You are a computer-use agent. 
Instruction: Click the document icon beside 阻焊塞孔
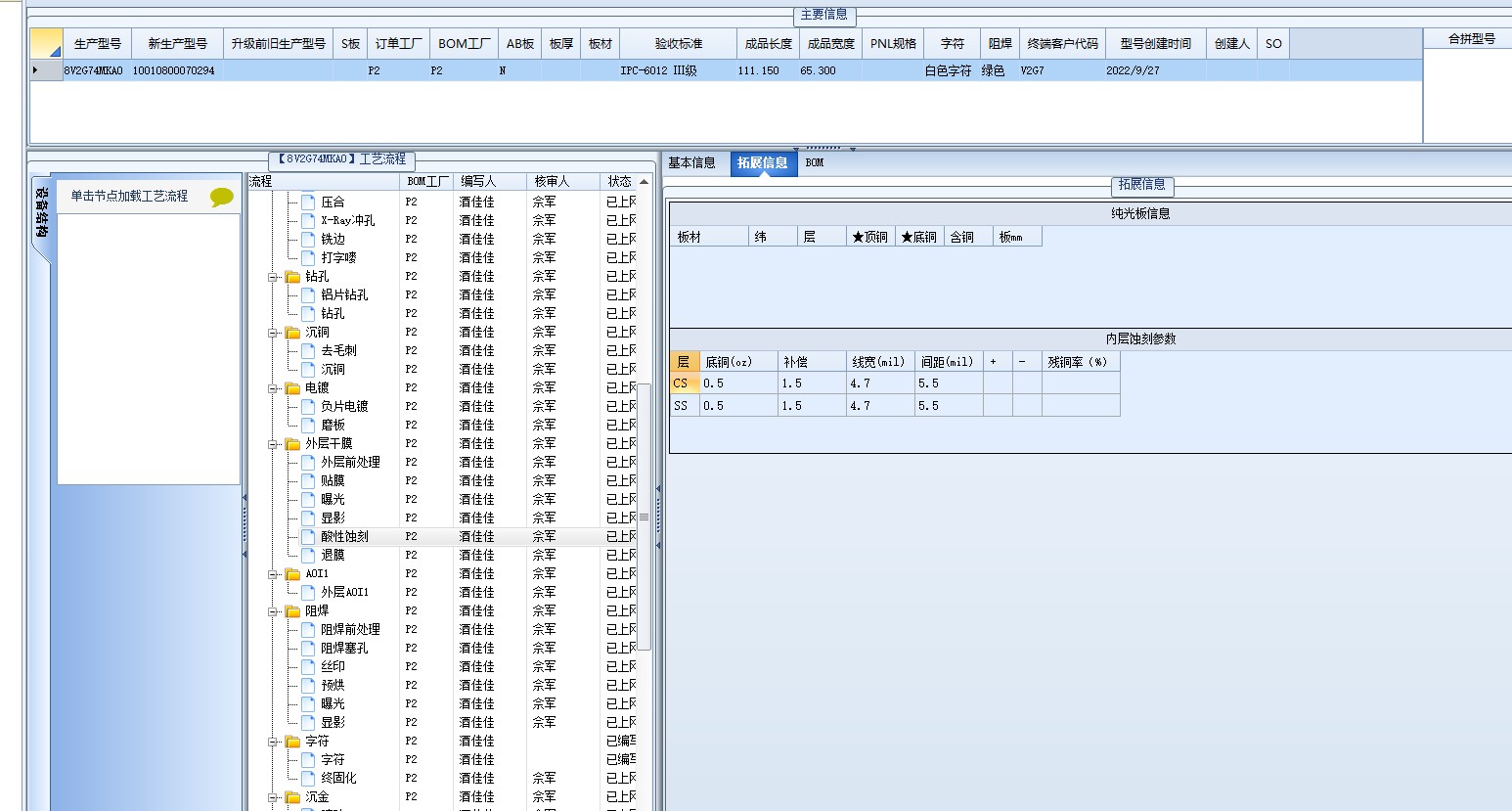308,648
